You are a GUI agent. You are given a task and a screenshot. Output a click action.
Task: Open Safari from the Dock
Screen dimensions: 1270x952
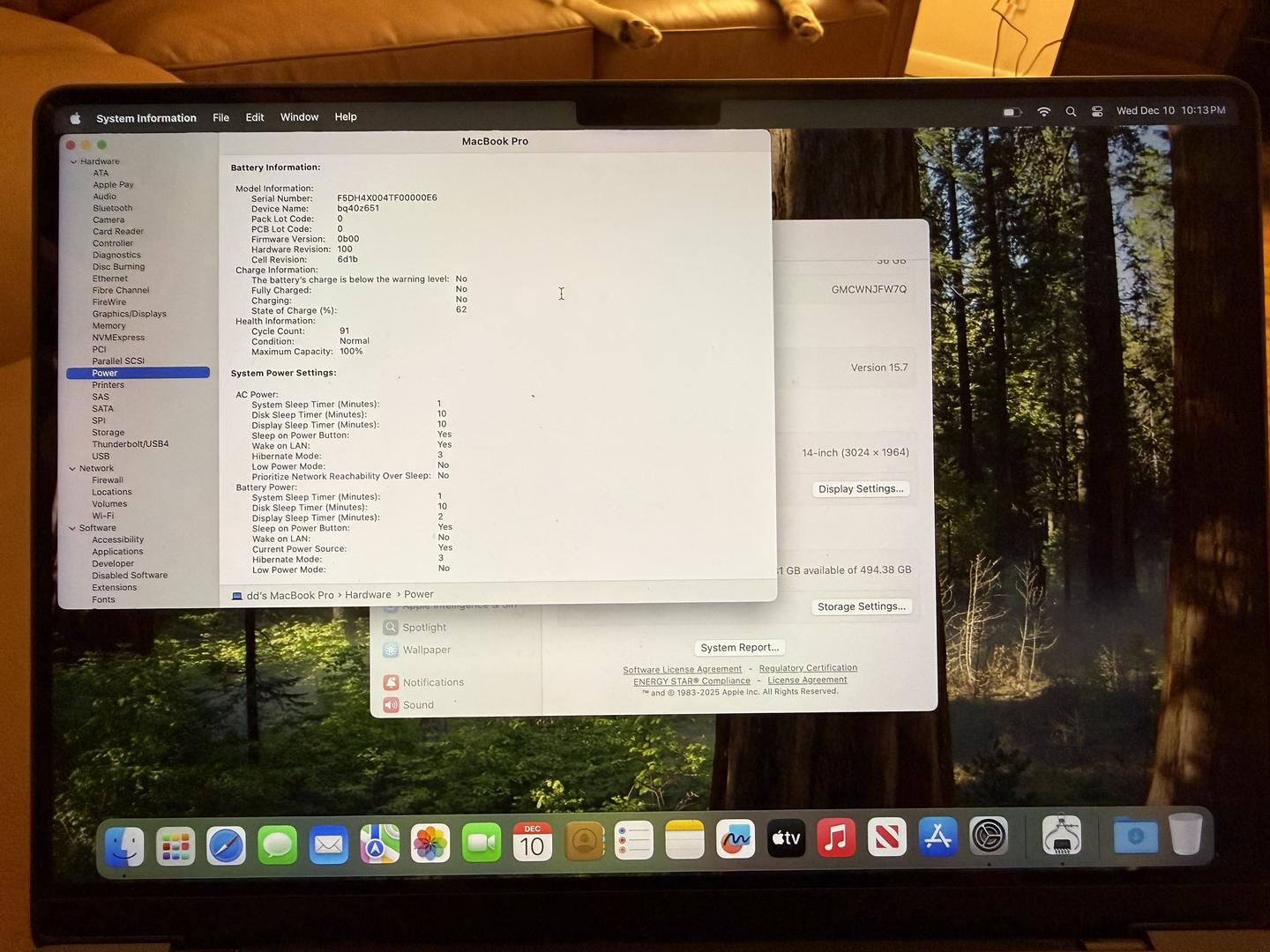[x=226, y=846]
